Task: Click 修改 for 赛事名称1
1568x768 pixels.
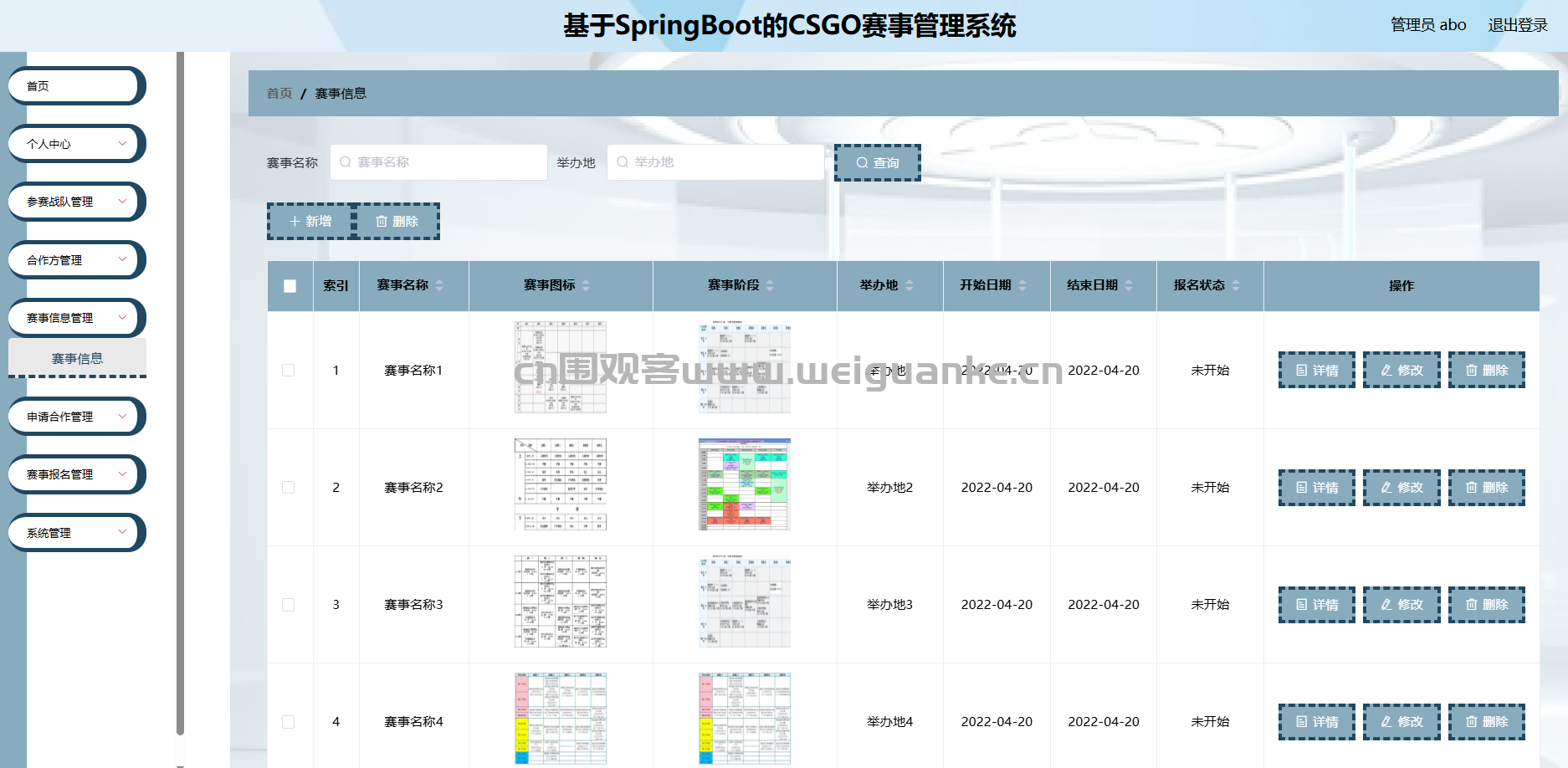Action: tap(1401, 370)
